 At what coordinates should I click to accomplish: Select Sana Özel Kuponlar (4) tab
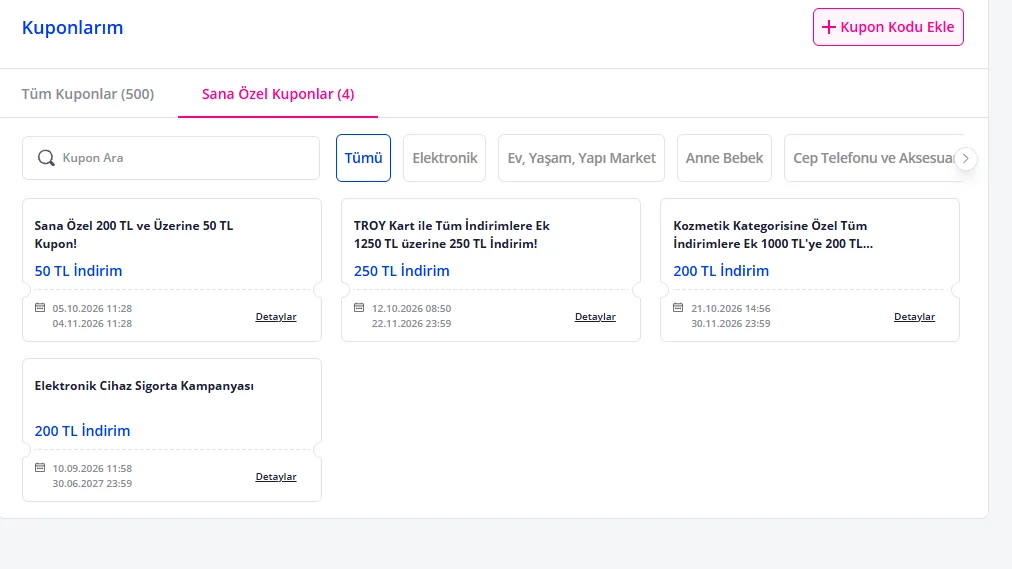pos(278,94)
